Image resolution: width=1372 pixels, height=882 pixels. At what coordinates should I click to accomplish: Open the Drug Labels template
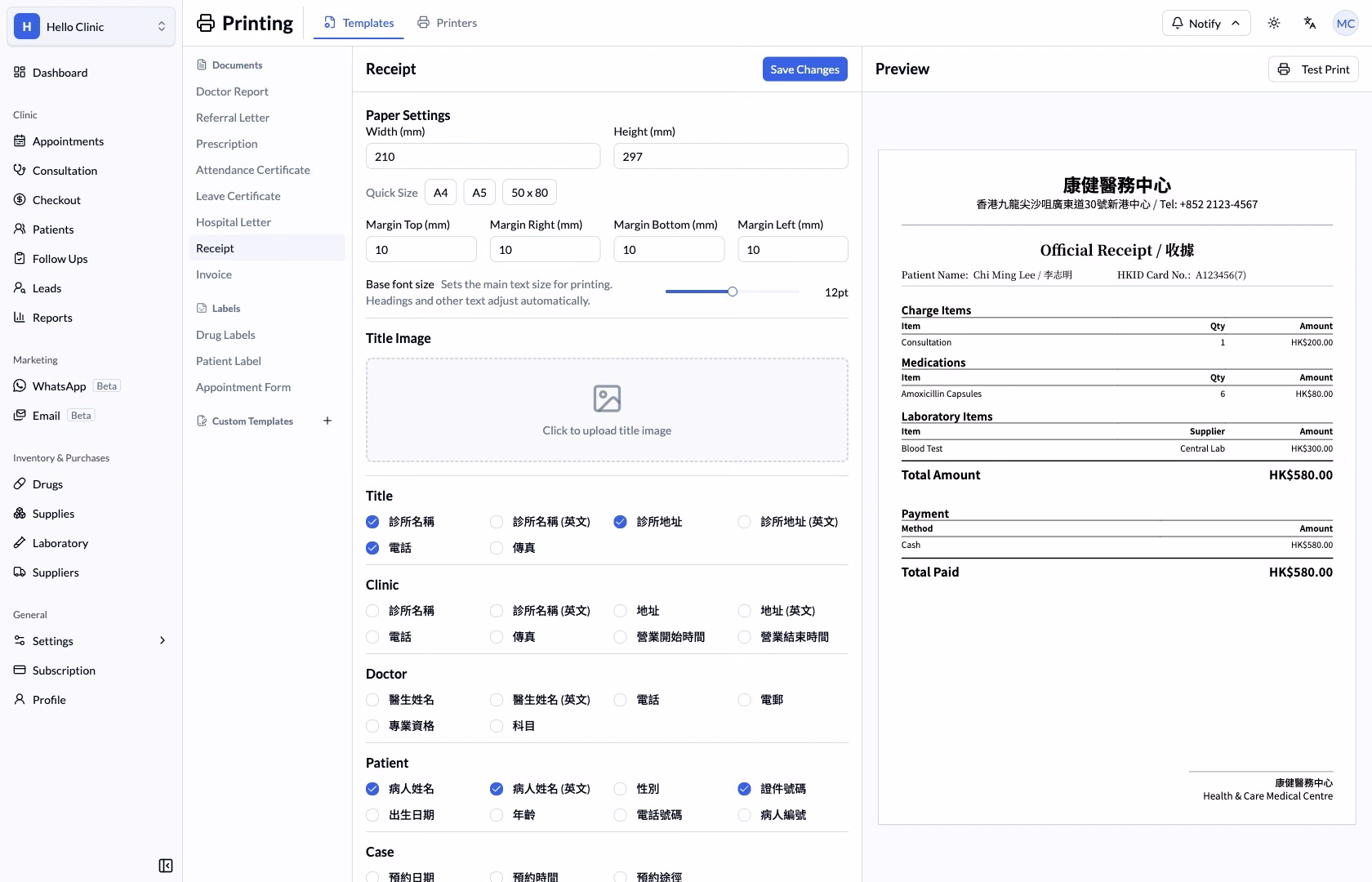(267, 335)
